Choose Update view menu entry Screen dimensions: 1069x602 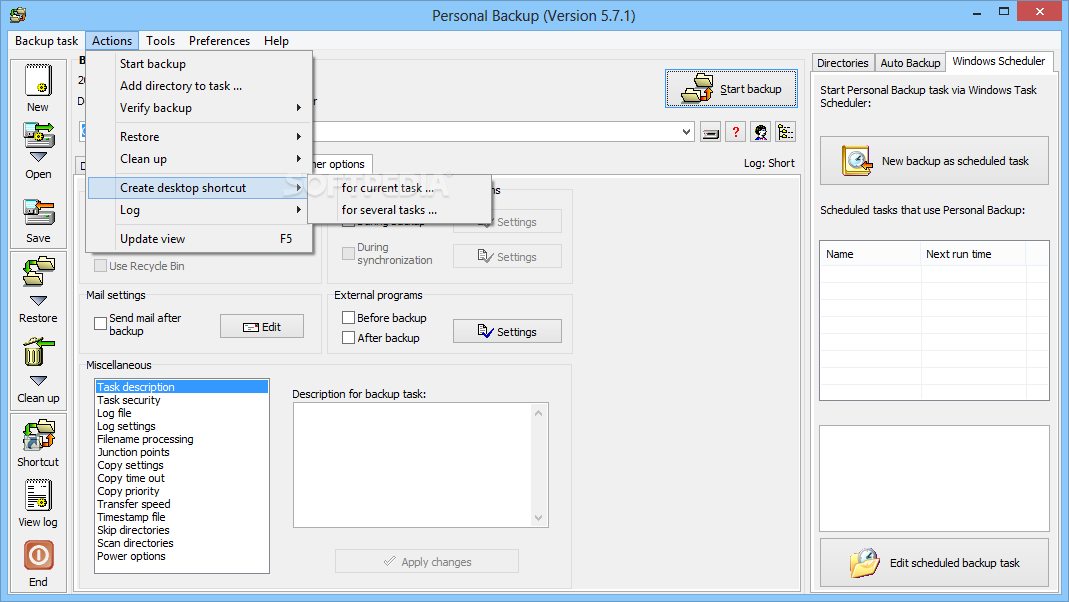pos(200,239)
